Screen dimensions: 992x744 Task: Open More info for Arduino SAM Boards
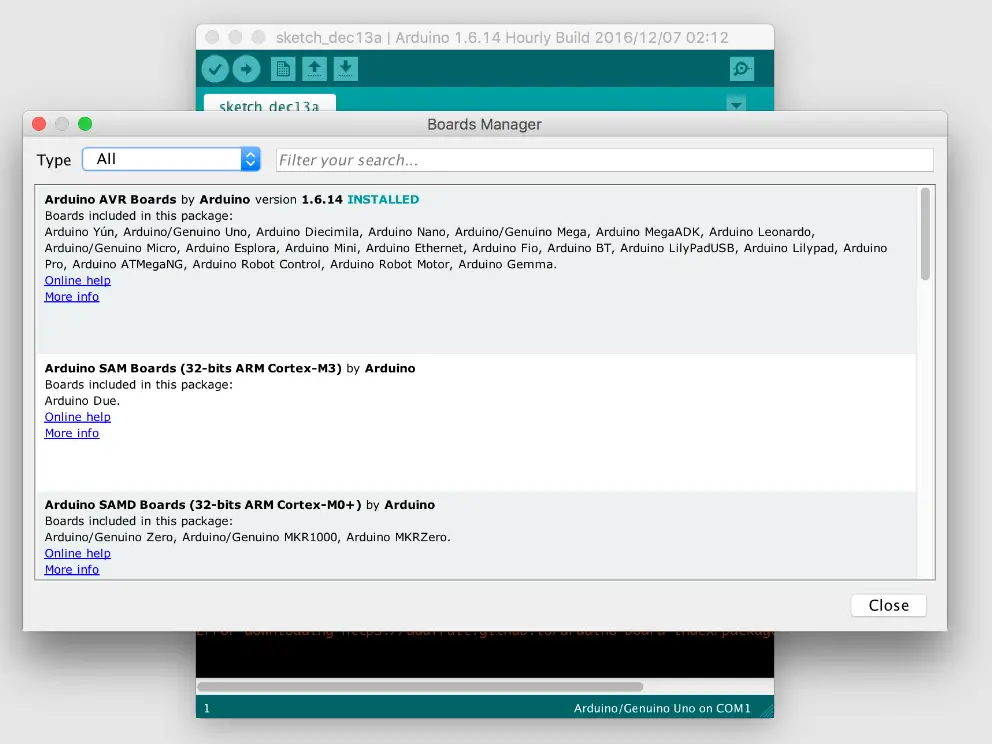point(71,433)
